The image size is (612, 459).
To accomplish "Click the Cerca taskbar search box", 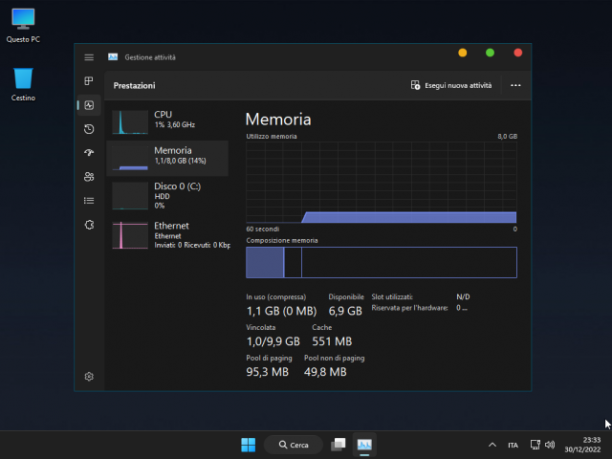I will [x=294, y=445].
